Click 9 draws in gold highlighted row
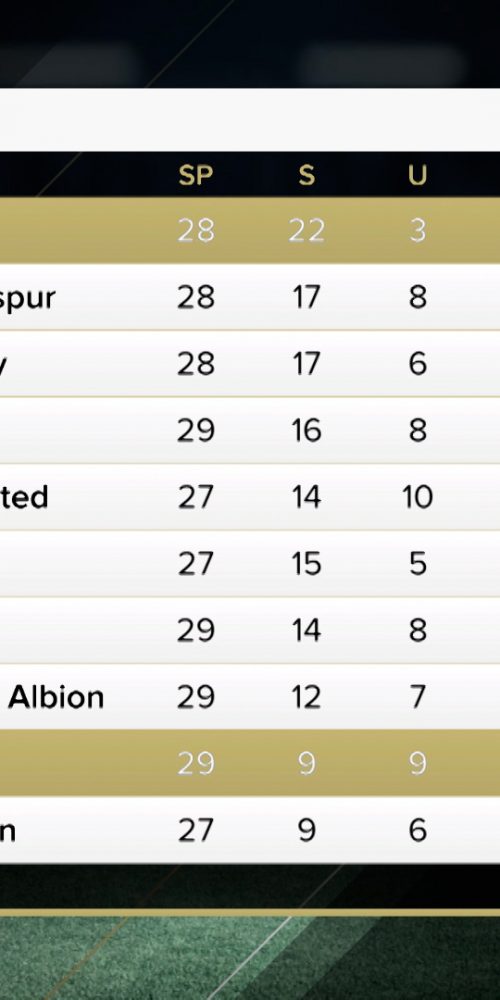 [x=418, y=763]
